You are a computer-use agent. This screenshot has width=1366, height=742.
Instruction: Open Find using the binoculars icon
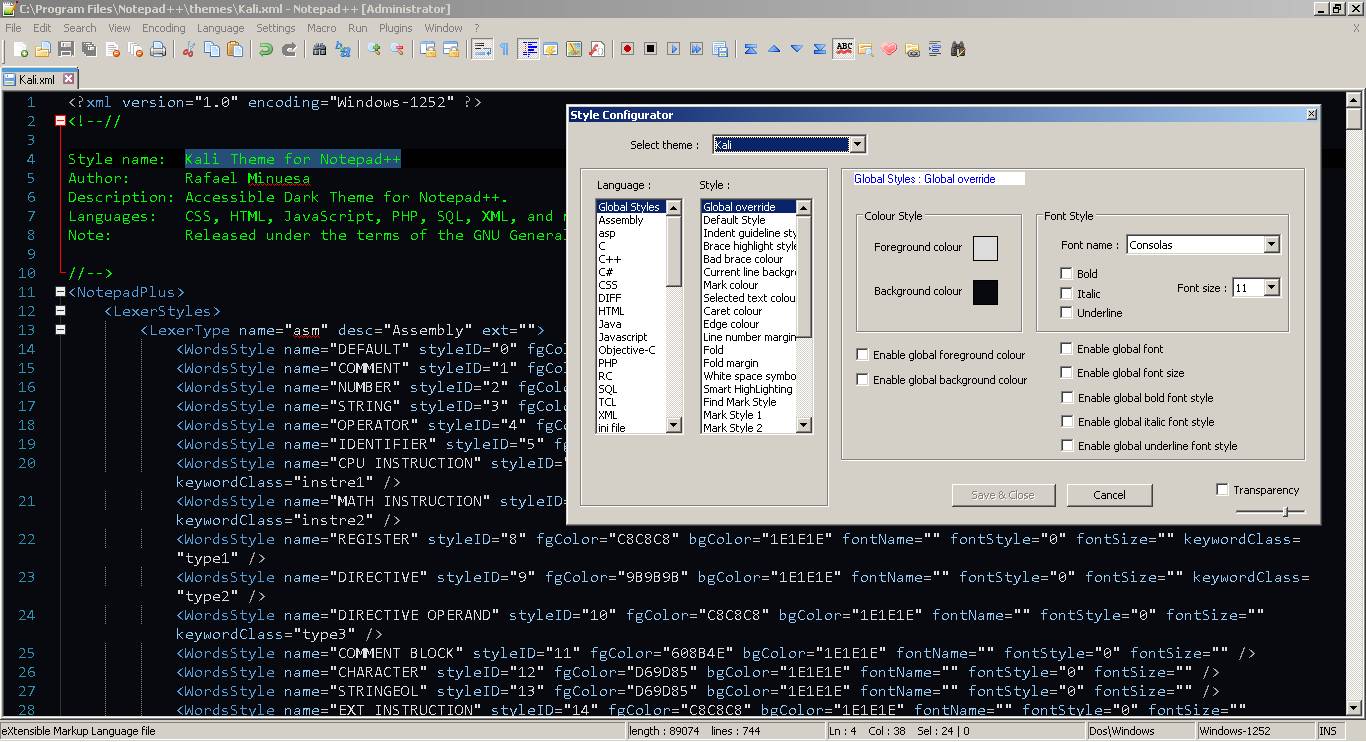pos(319,49)
